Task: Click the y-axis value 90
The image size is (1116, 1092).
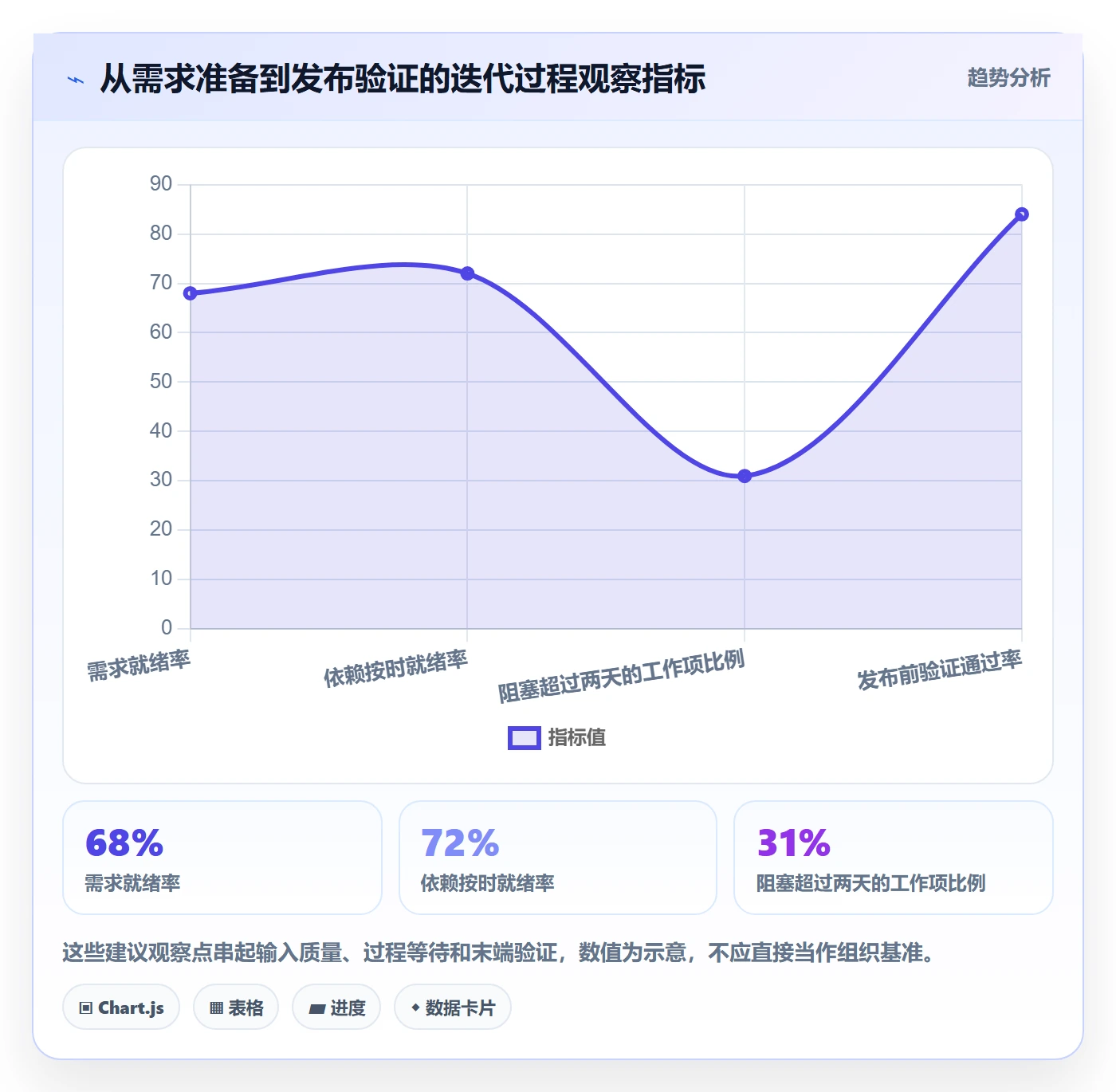Action: point(161,184)
